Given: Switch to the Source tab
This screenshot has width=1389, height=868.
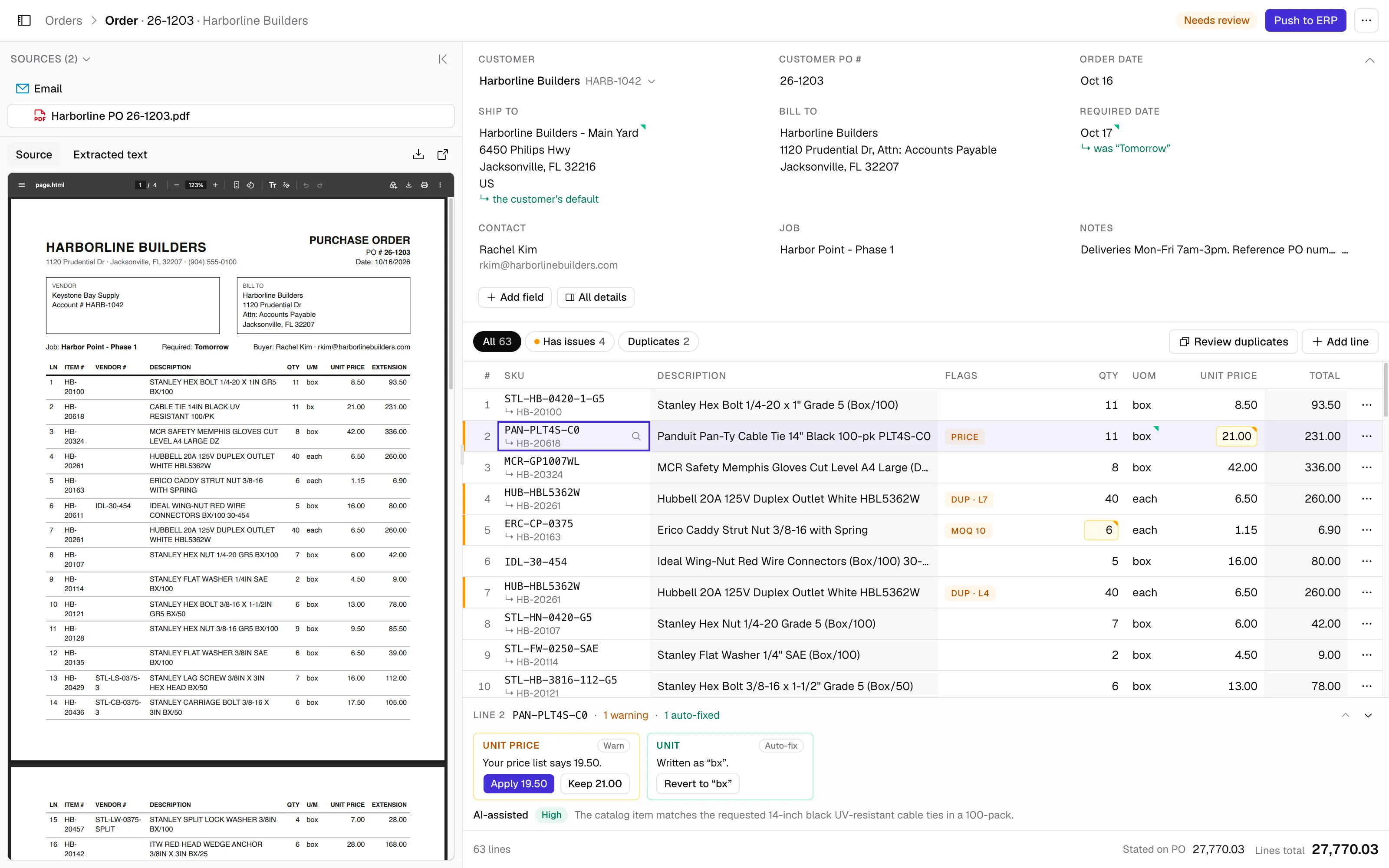Looking at the screenshot, I should (34, 155).
